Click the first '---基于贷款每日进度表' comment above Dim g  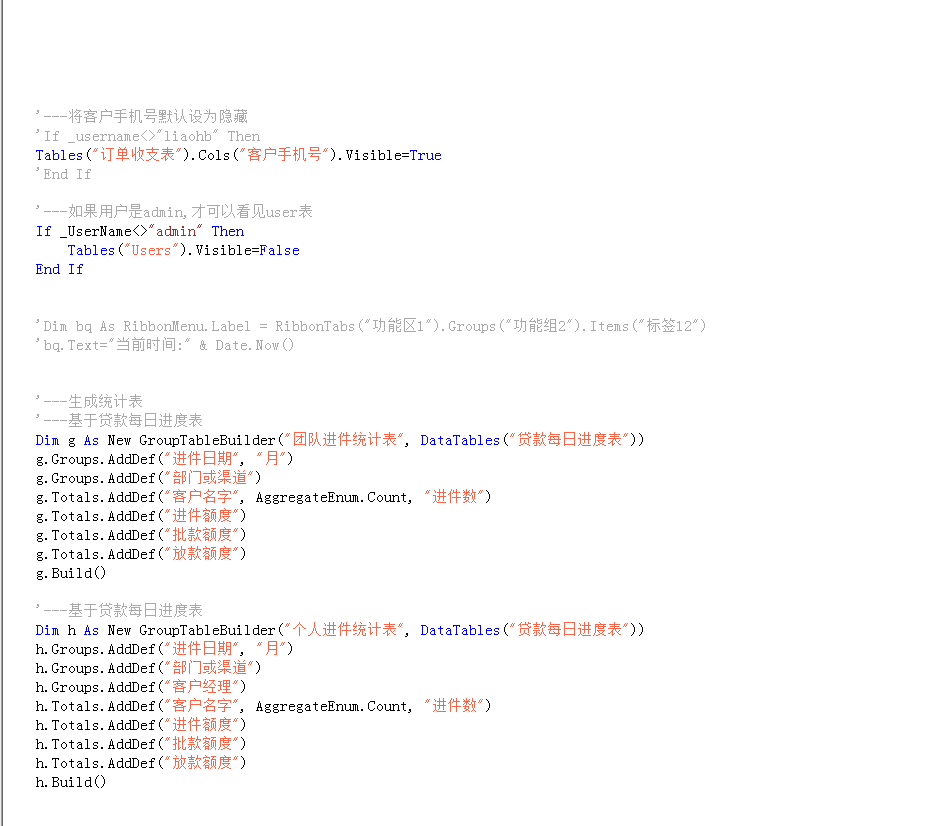point(119,421)
